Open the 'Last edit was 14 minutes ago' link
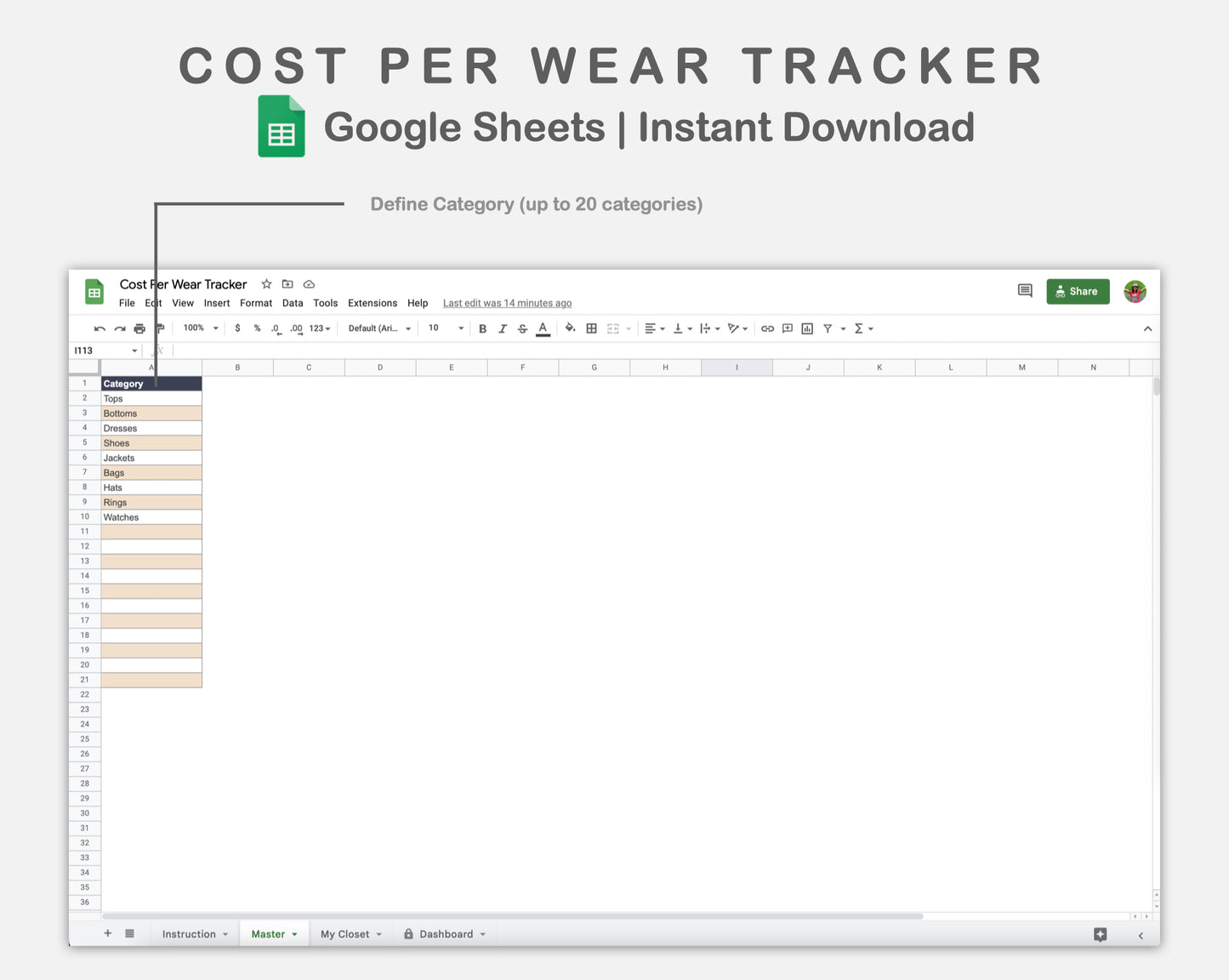Viewport: 1229px width, 980px height. point(507,303)
